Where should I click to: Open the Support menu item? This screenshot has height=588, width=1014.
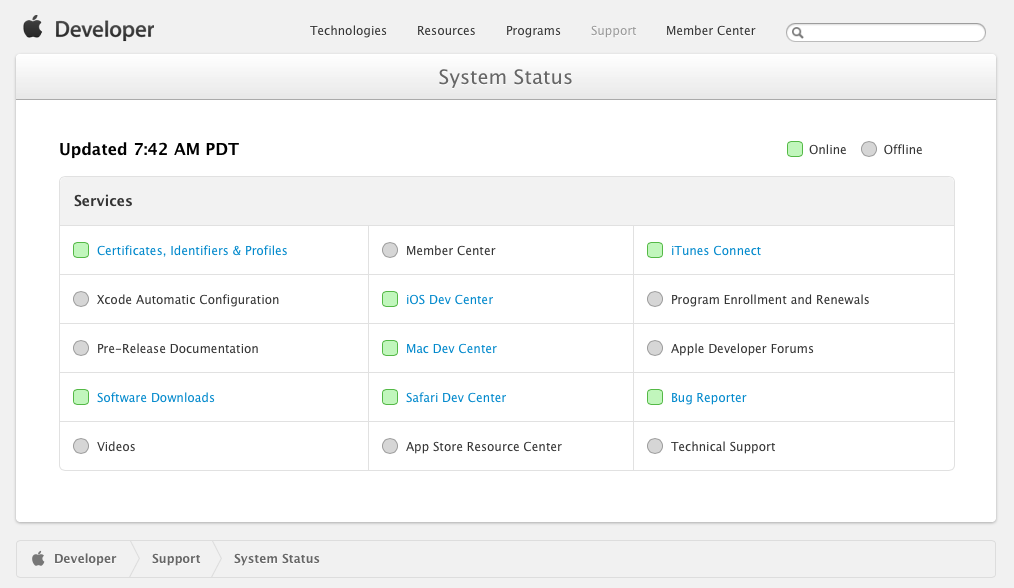613,30
